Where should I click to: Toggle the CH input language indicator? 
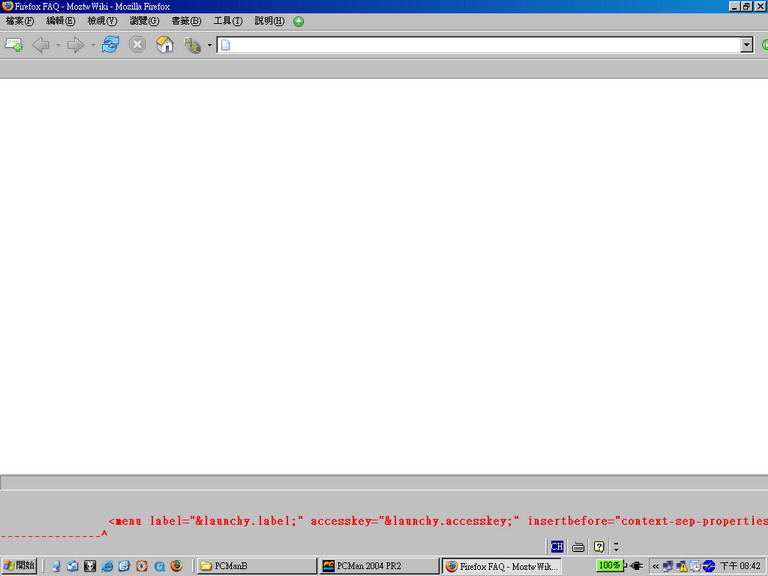click(x=556, y=546)
